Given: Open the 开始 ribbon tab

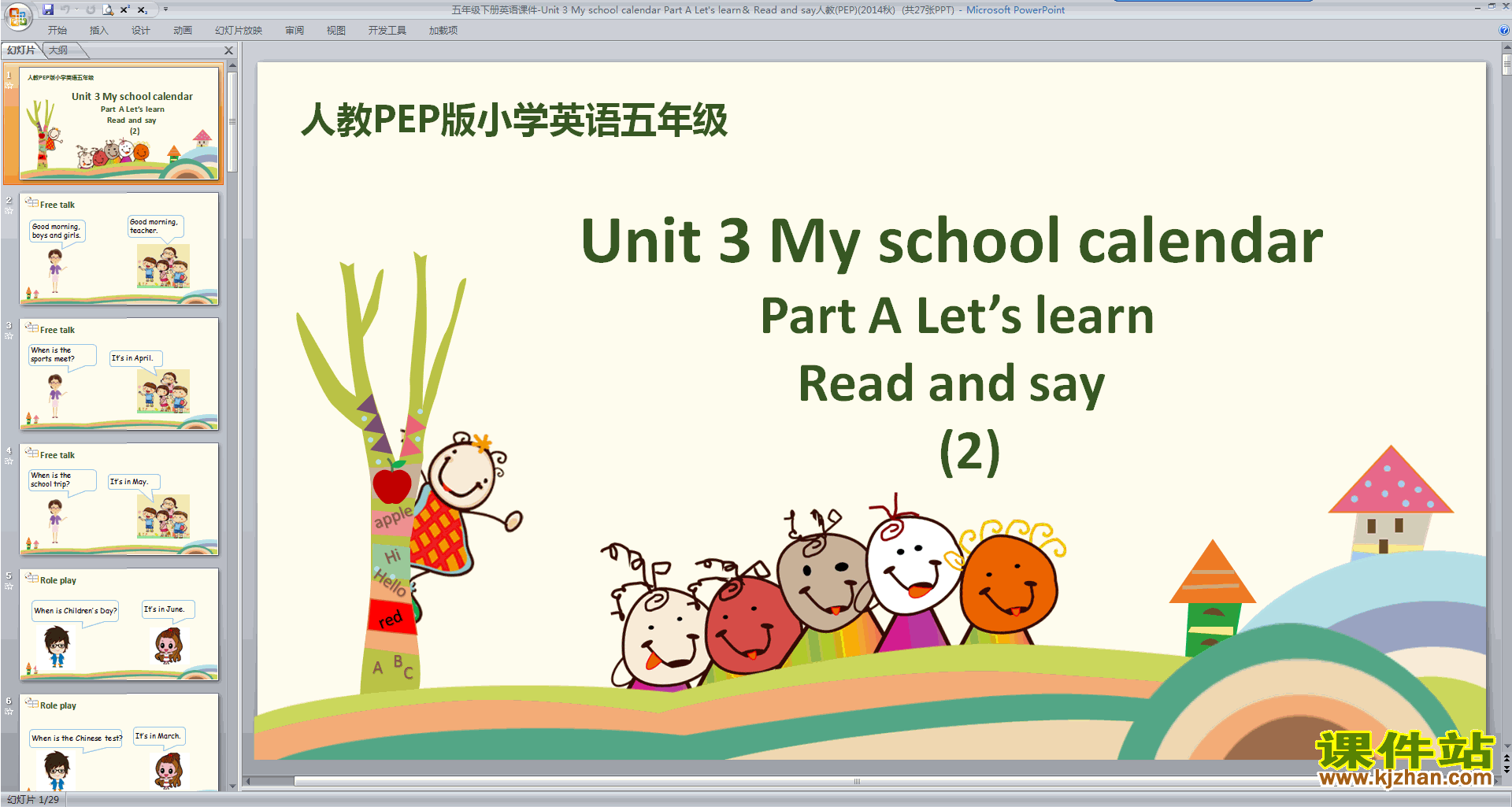Looking at the screenshot, I should [57, 31].
